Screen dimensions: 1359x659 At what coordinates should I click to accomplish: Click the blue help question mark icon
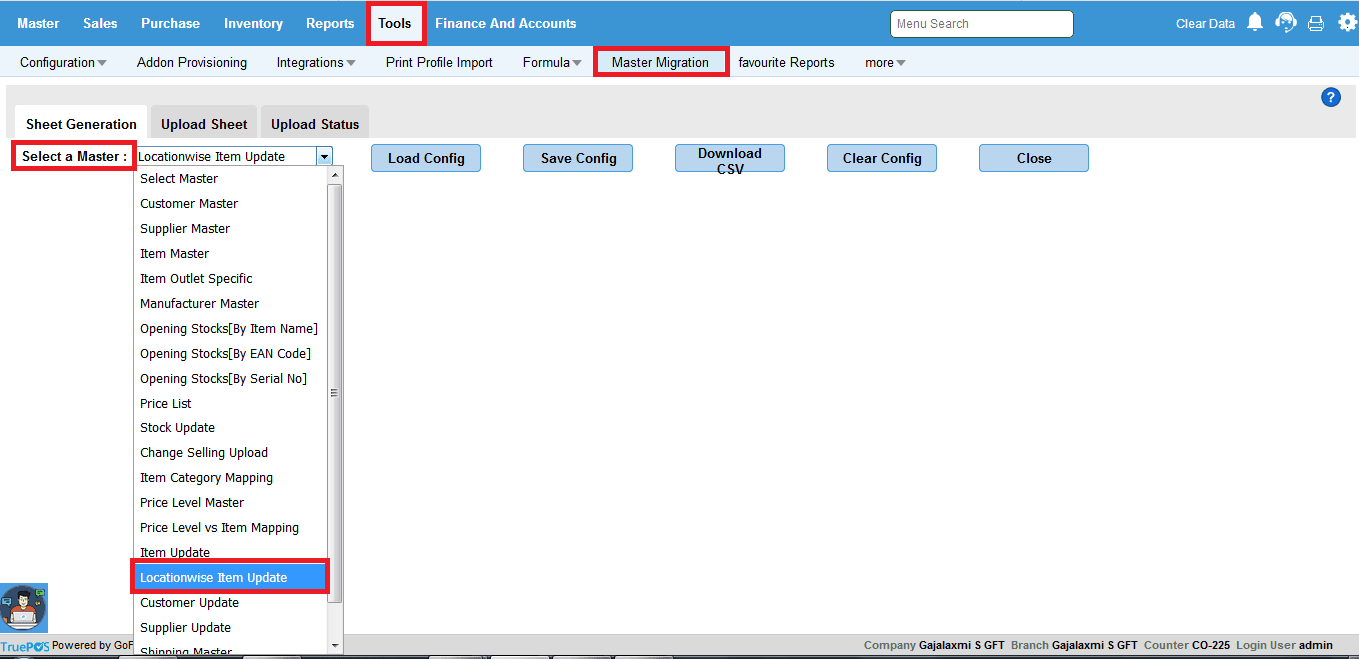coord(1331,97)
